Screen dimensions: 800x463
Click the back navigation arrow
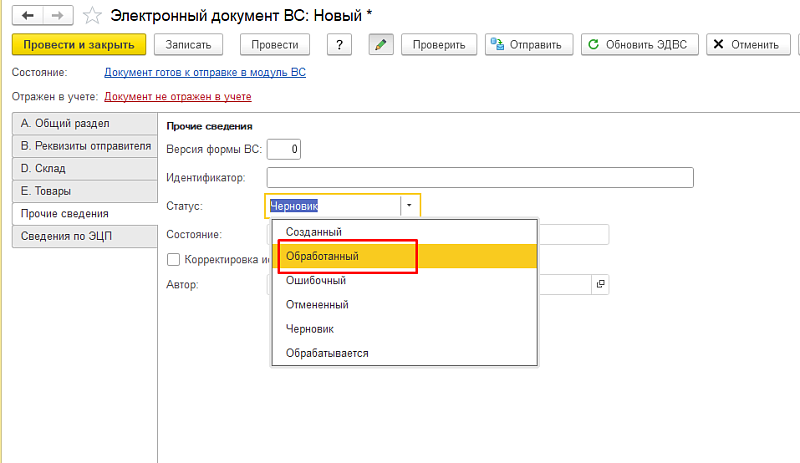pos(27,15)
